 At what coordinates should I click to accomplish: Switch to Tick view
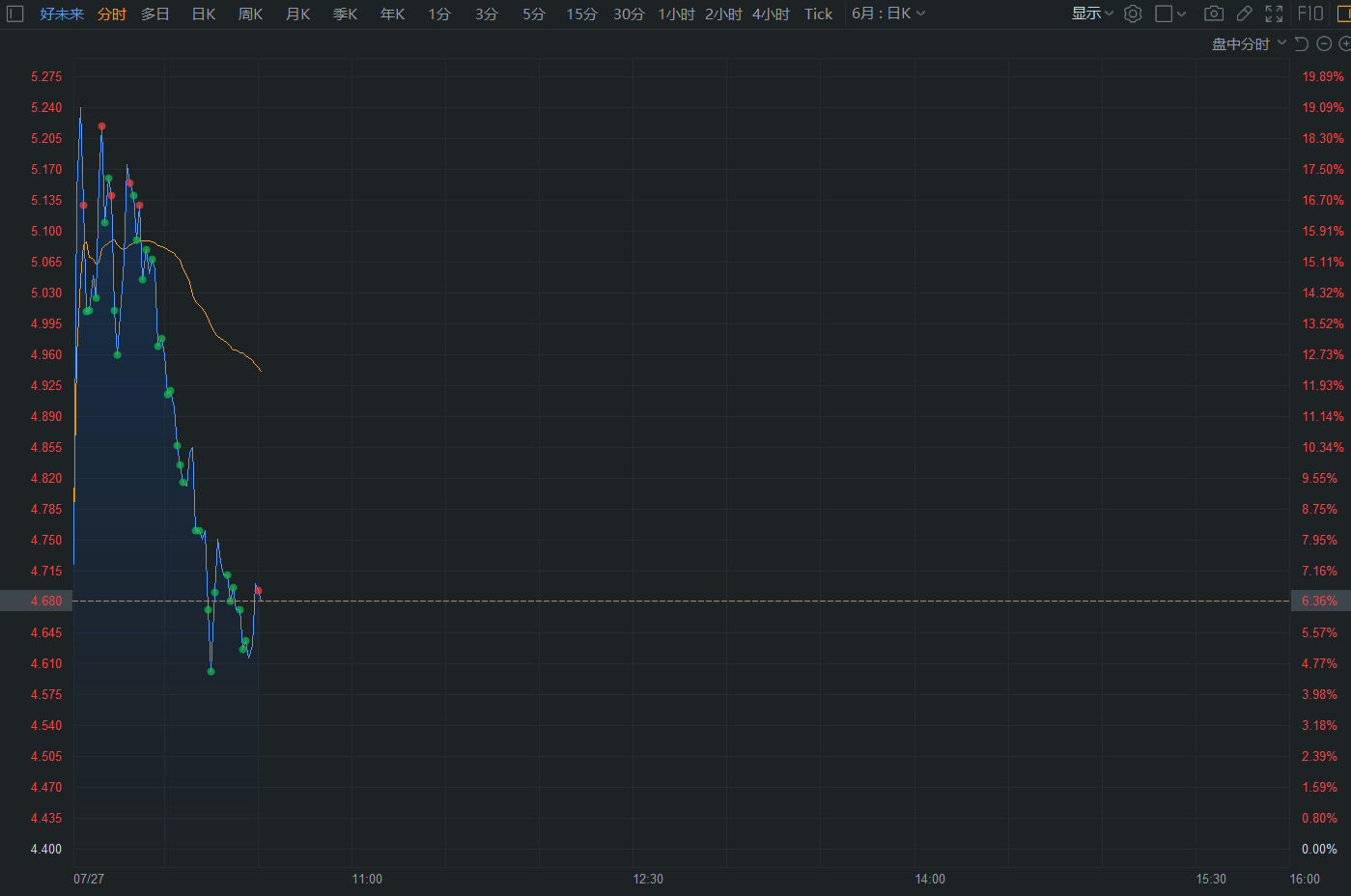(x=818, y=14)
